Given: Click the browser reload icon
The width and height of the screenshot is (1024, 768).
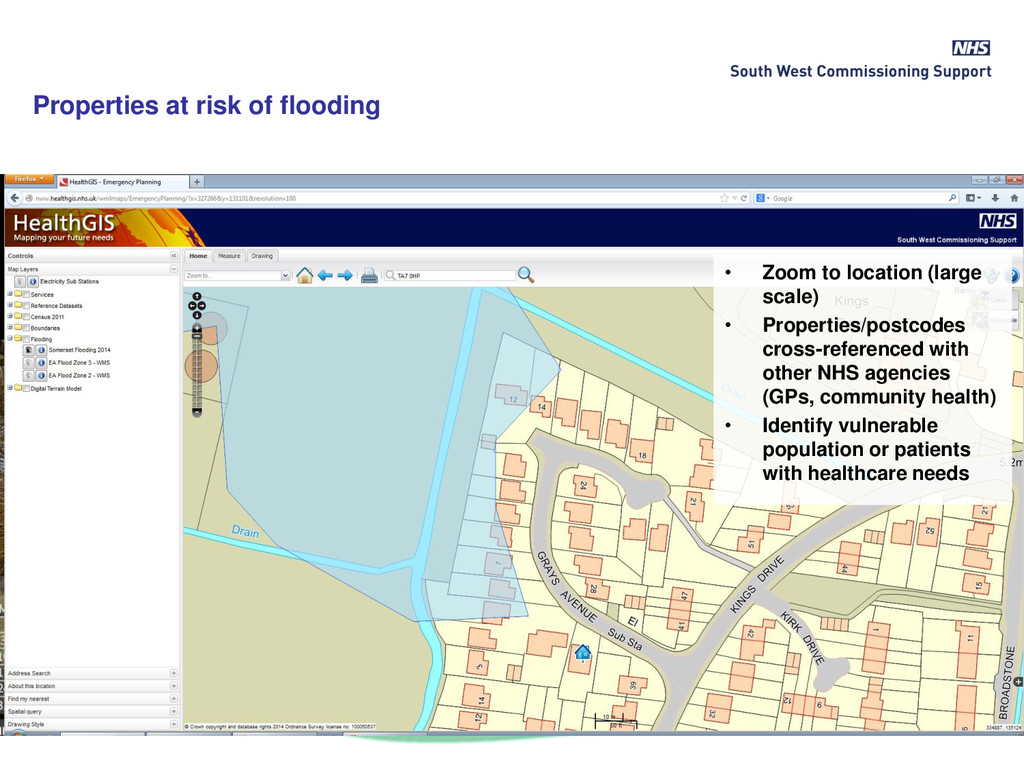Looking at the screenshot, I should click(x=744, y=198).
